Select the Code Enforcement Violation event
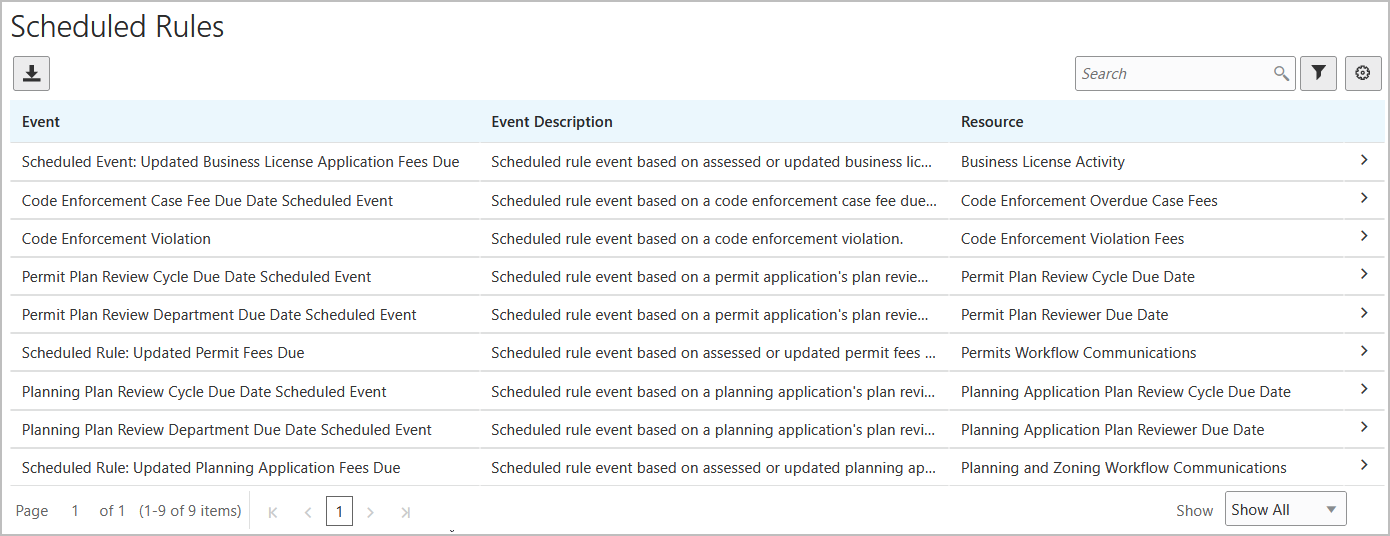The image size is (1390, 536). 116,239
